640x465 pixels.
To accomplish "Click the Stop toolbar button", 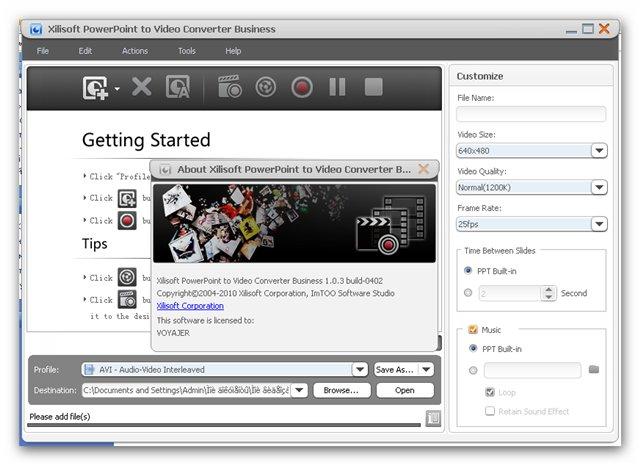I will pyautogui.click(x=373, y=87).
